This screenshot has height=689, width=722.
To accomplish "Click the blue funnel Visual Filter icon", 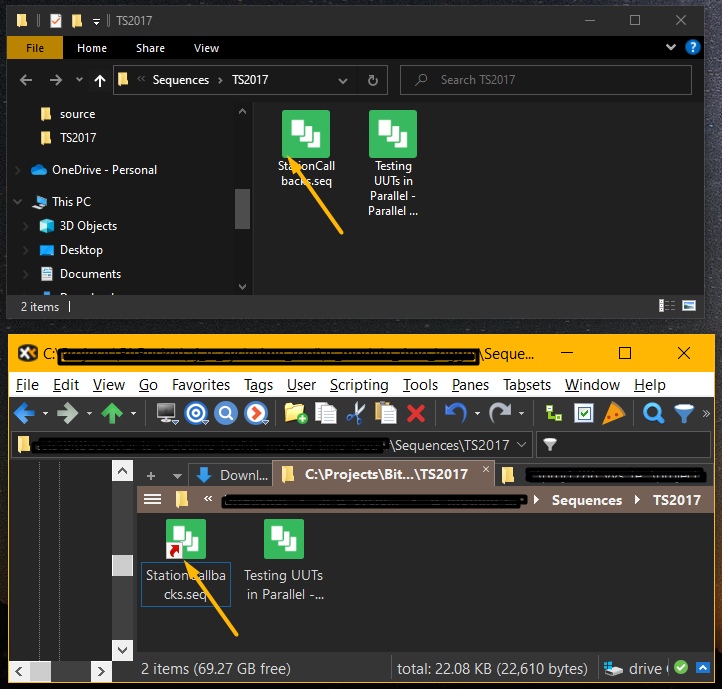I will tap(684, 413).
